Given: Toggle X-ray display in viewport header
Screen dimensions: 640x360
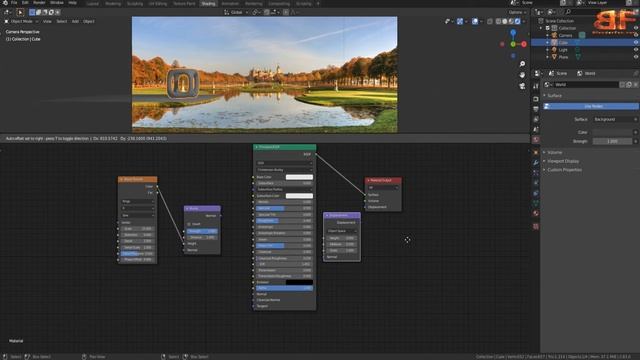Looking at the screenshot, I should pos(490,21).
